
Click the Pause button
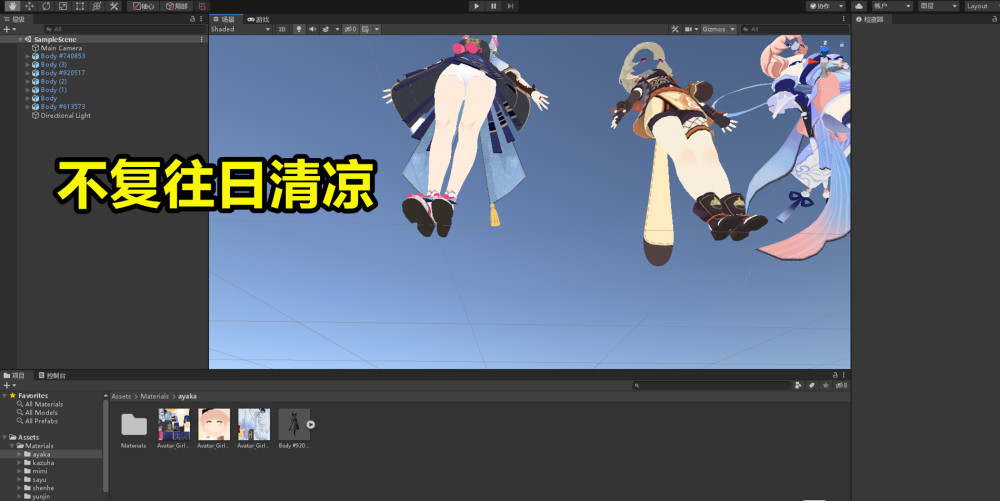pos(494,6)
